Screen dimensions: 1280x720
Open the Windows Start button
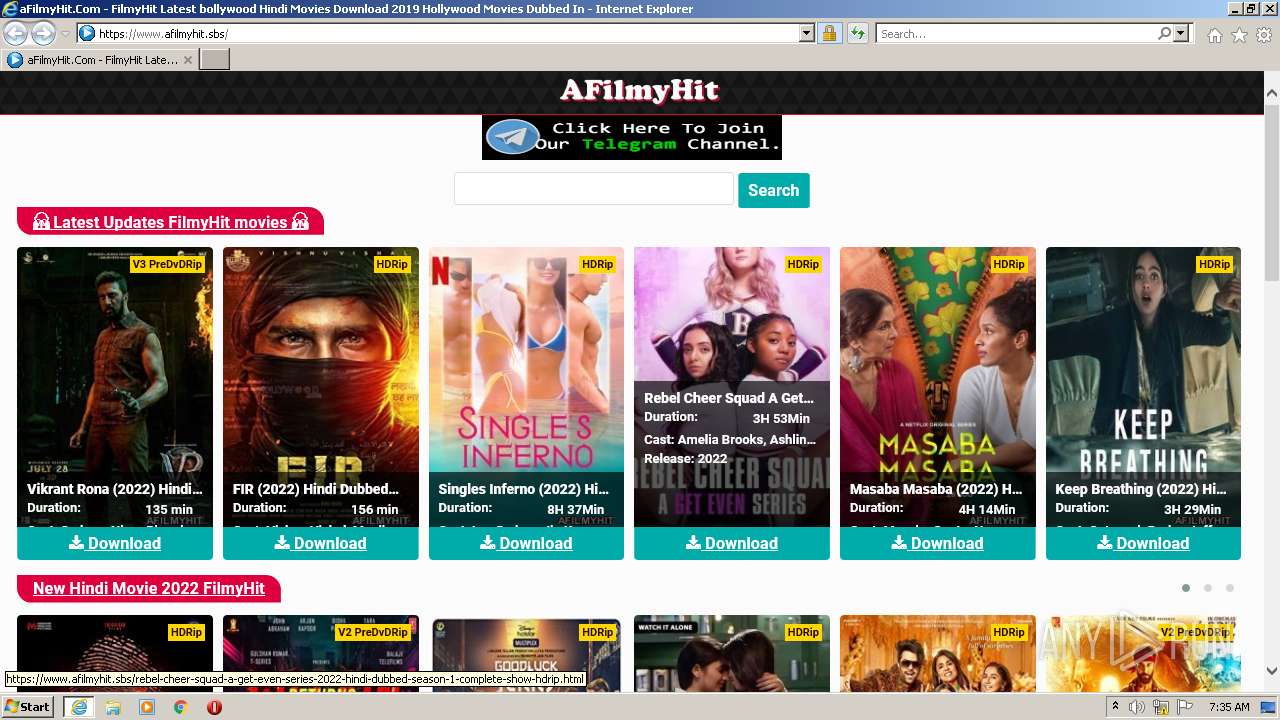pyautogui.click(x=28, y=707)
